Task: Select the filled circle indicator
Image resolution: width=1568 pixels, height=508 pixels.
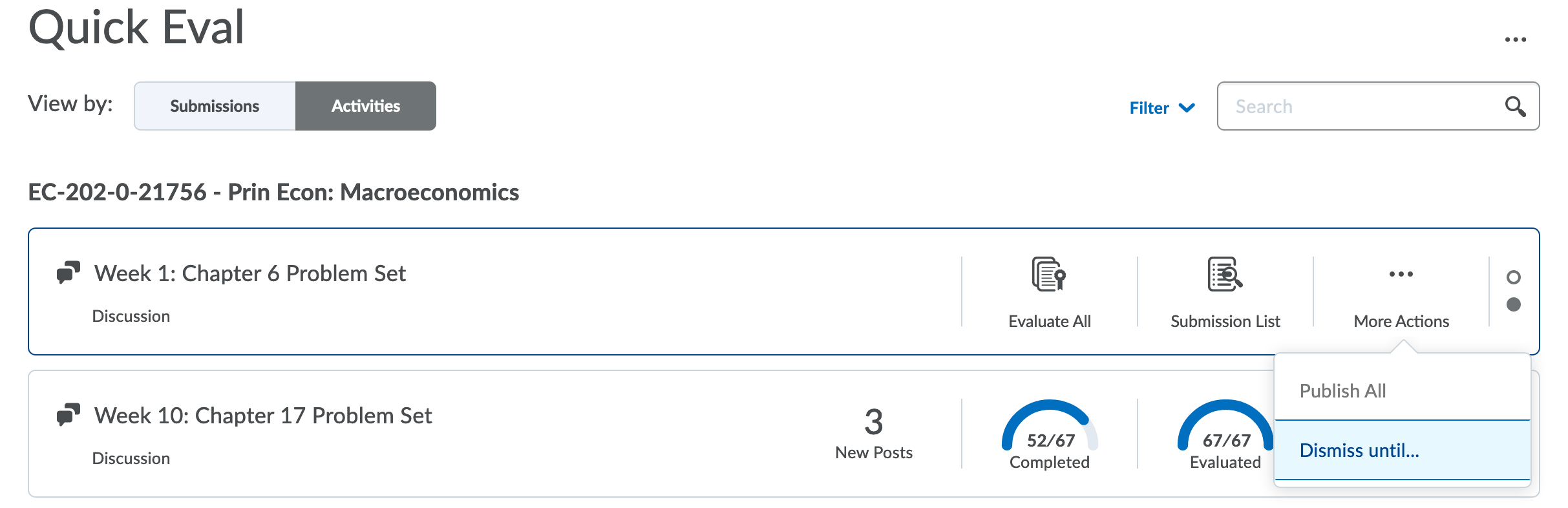Action: 1513,304
